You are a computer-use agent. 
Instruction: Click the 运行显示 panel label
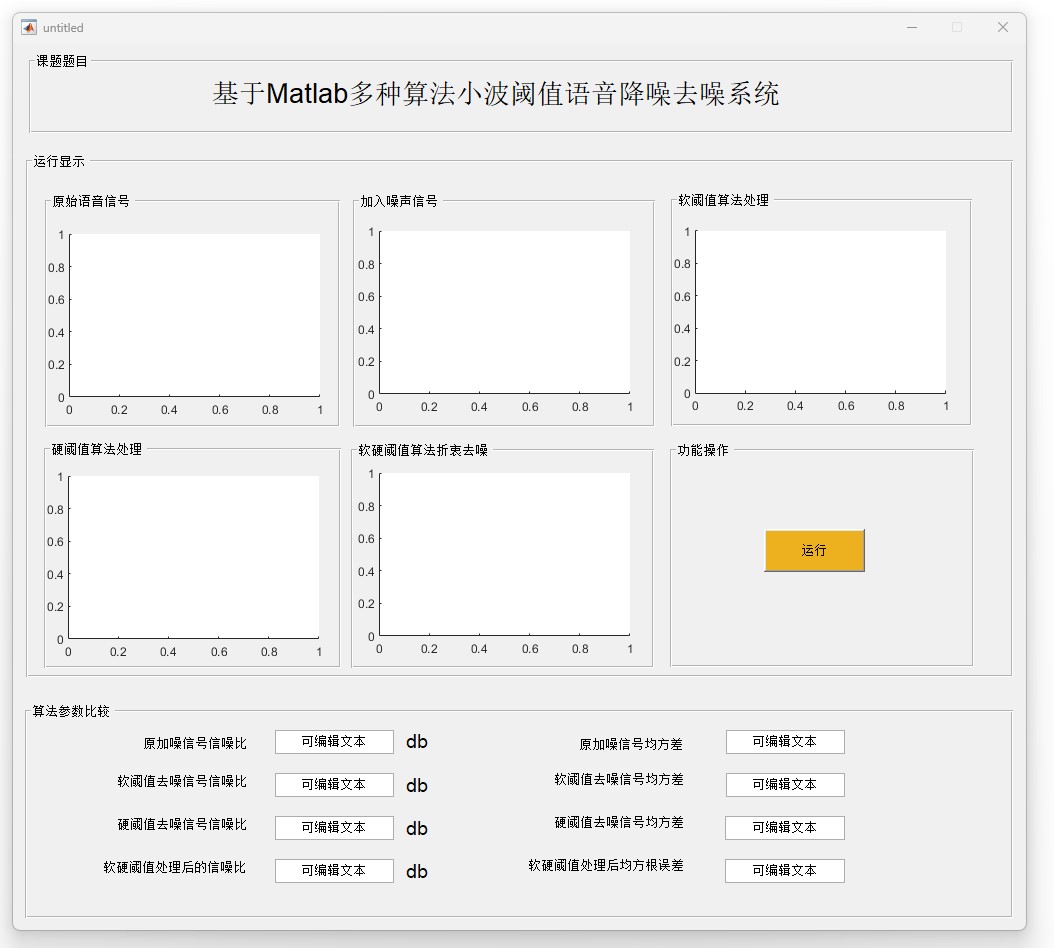pos(59,161)
